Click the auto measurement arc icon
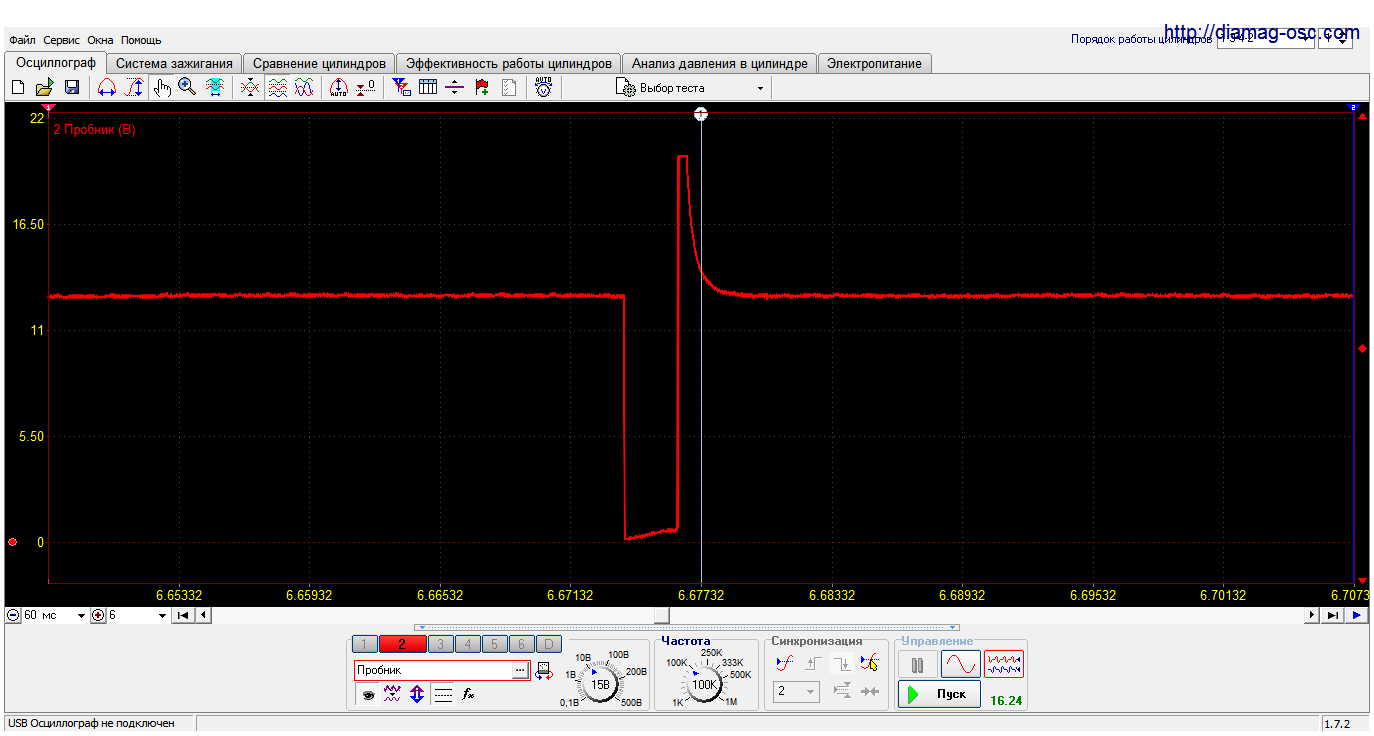The height and width of the screenshot is (736, 1374). pos(339,88)
